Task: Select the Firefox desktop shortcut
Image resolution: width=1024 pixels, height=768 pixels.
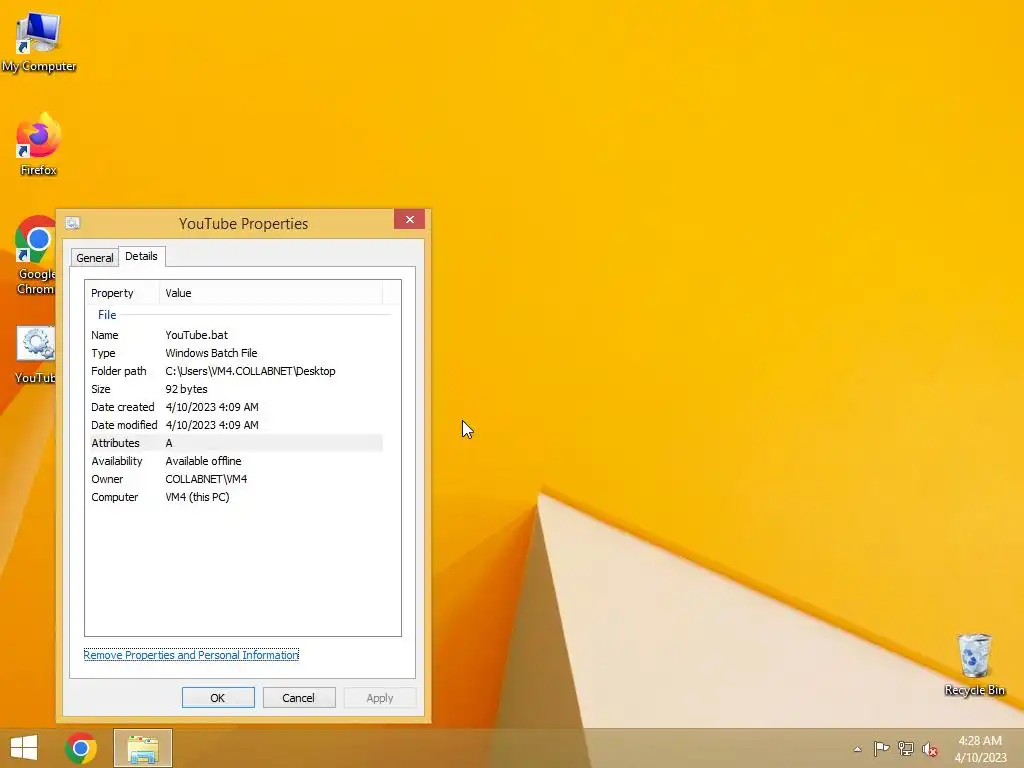Action: click(39, 145)
